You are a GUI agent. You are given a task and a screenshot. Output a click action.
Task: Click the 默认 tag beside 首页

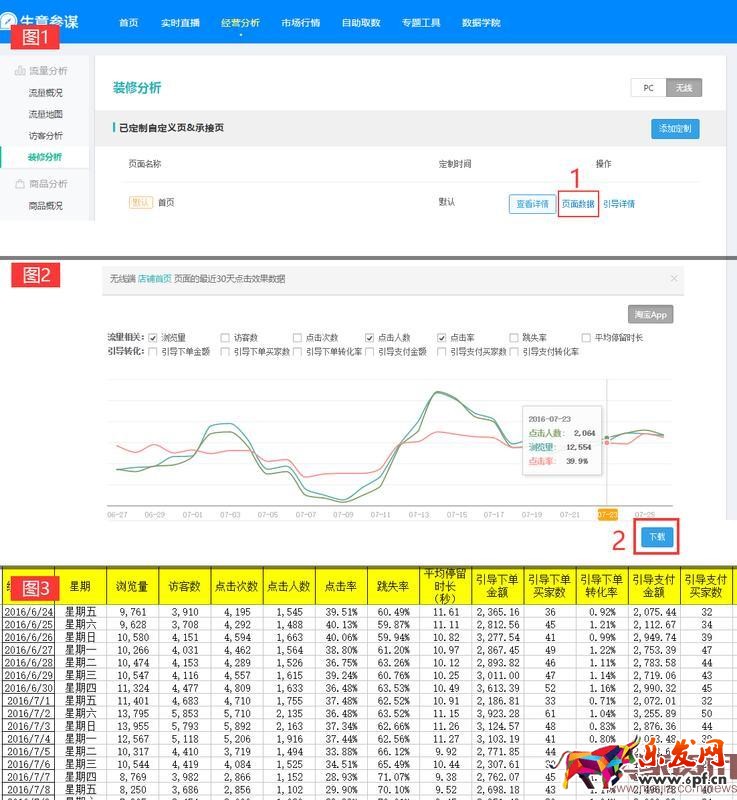tap(141, 202)
